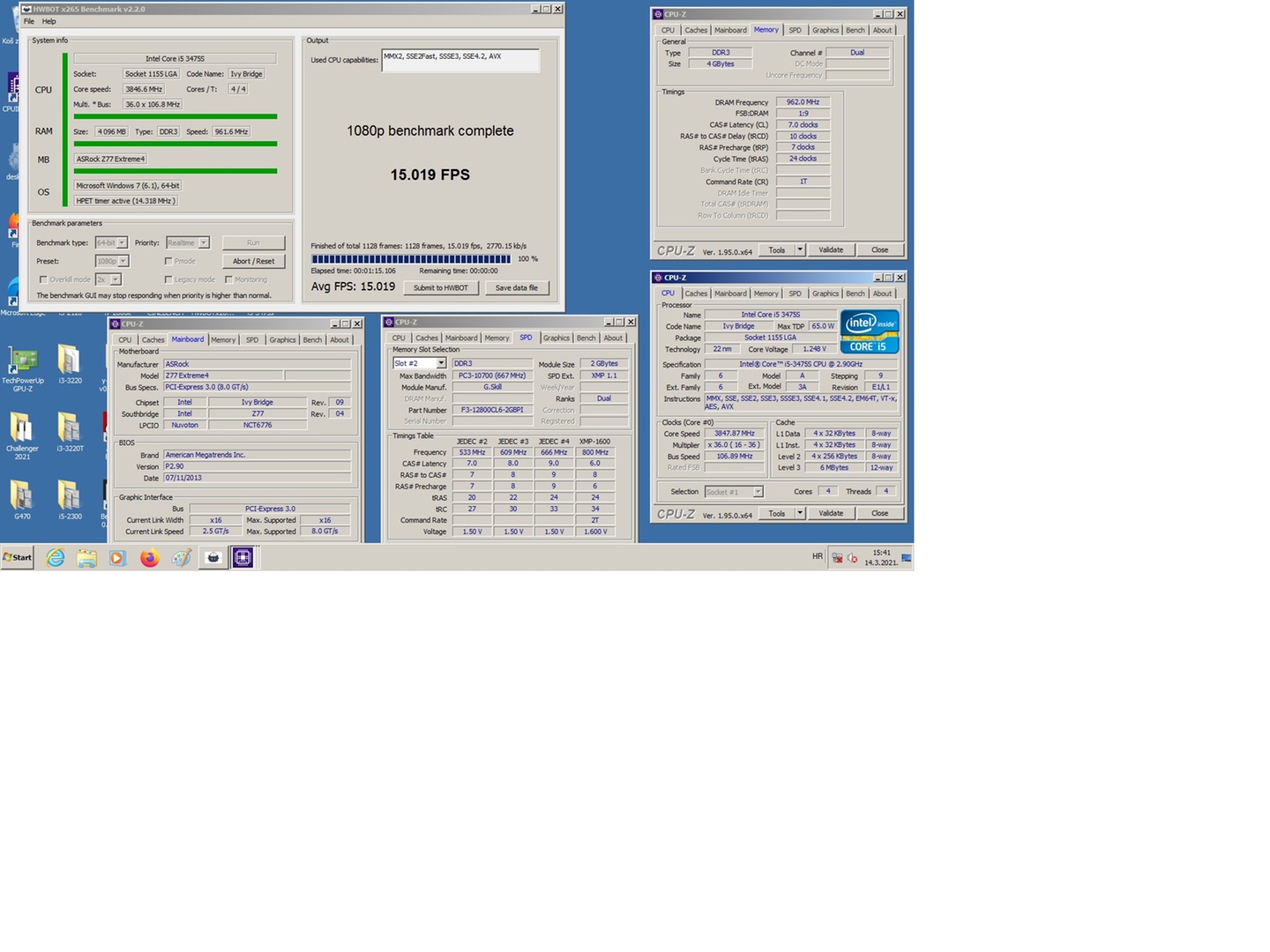This screenshot has width=1270, height=952.
Task: Click the Run button
Action: 253,242
